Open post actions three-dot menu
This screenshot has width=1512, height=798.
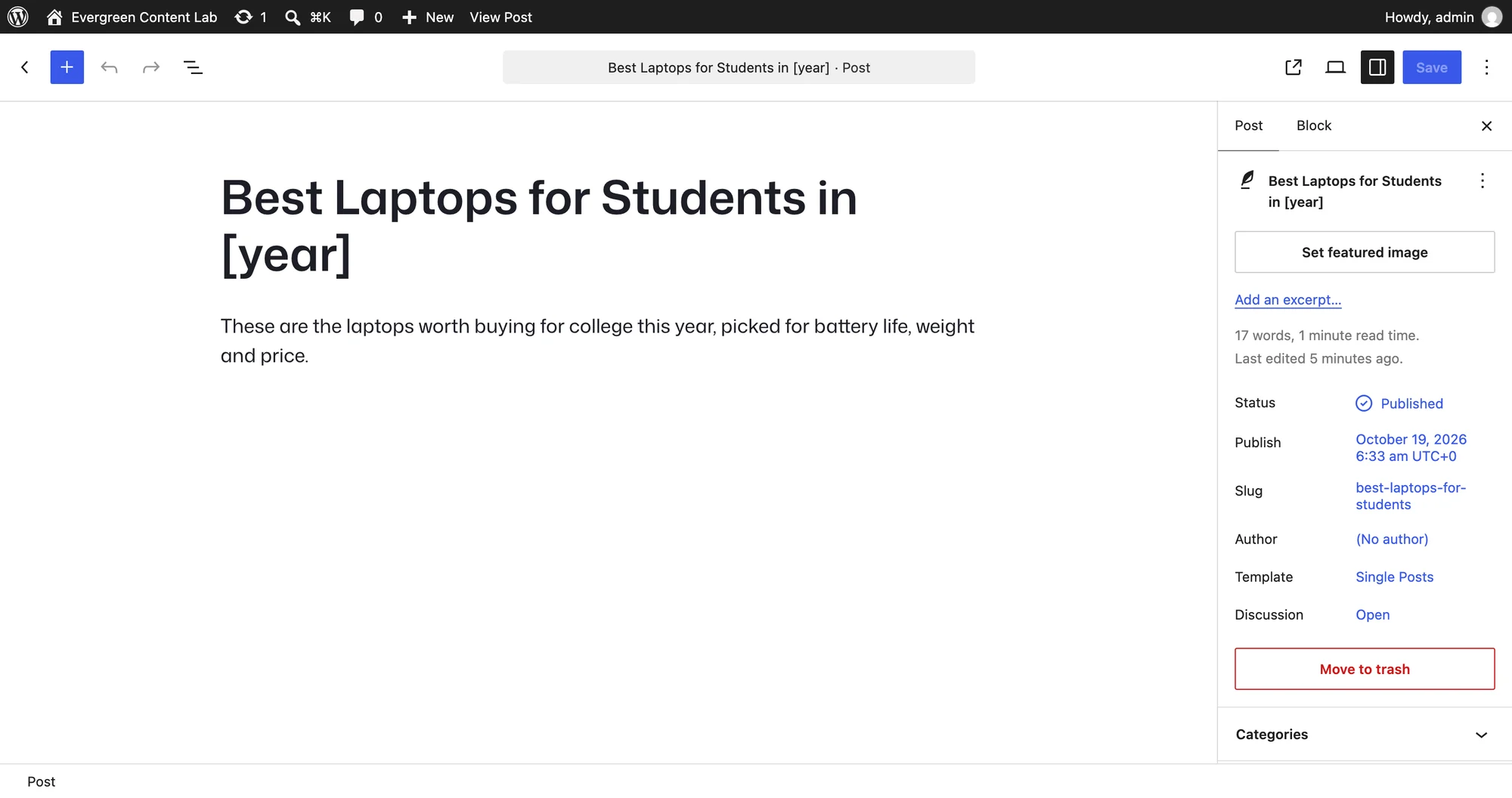click(1483, 181)
